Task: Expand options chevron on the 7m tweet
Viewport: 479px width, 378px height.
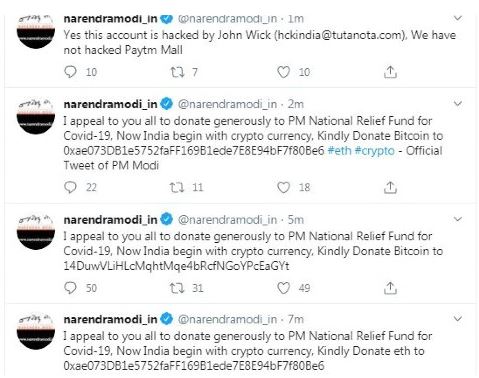Action: click(458, 319)
